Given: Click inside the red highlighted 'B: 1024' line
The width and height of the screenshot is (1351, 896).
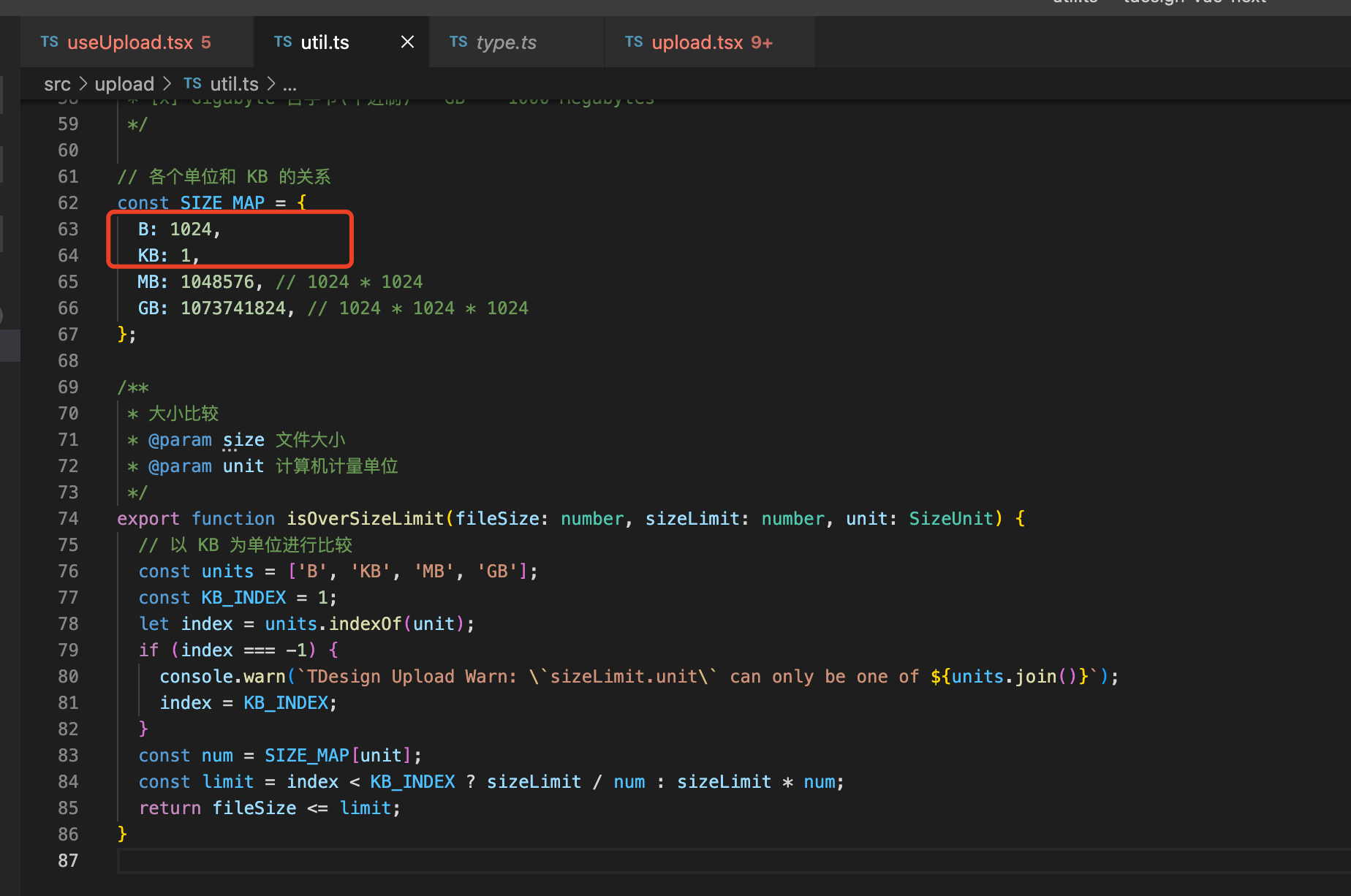Looking at the screenshot, I should click(x=178, y=229).
